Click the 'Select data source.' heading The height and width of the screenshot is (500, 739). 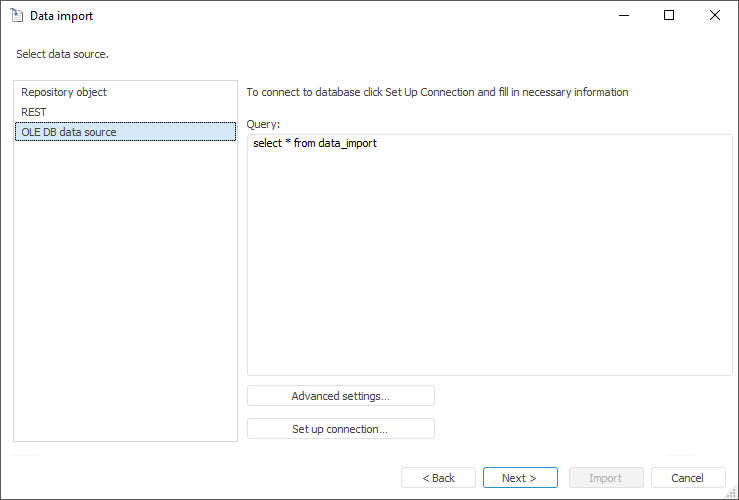point(62,53)
